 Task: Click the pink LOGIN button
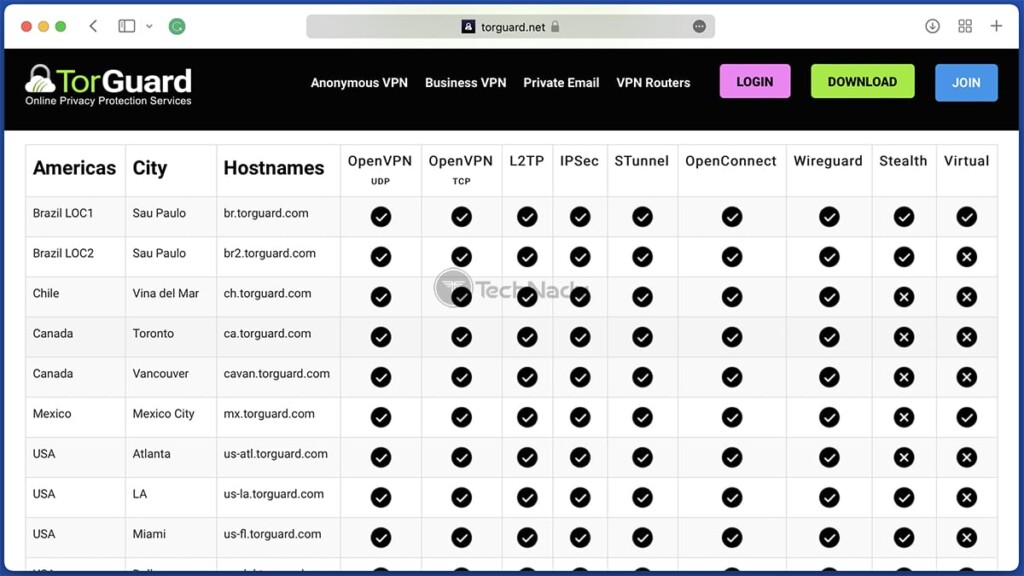pyautogui.click(x=755, y=82)
